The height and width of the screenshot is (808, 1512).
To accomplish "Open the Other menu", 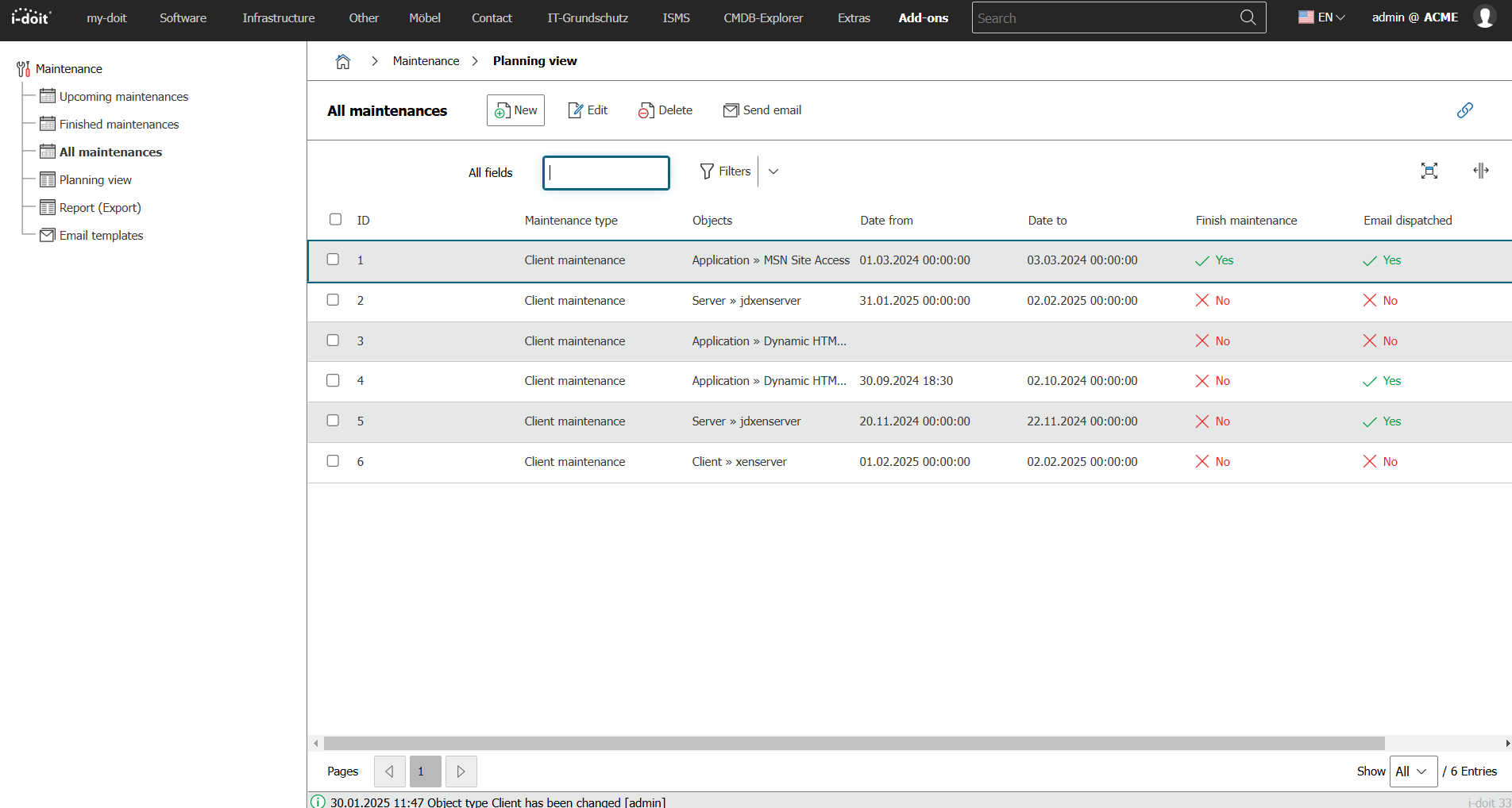I will 364,17.
